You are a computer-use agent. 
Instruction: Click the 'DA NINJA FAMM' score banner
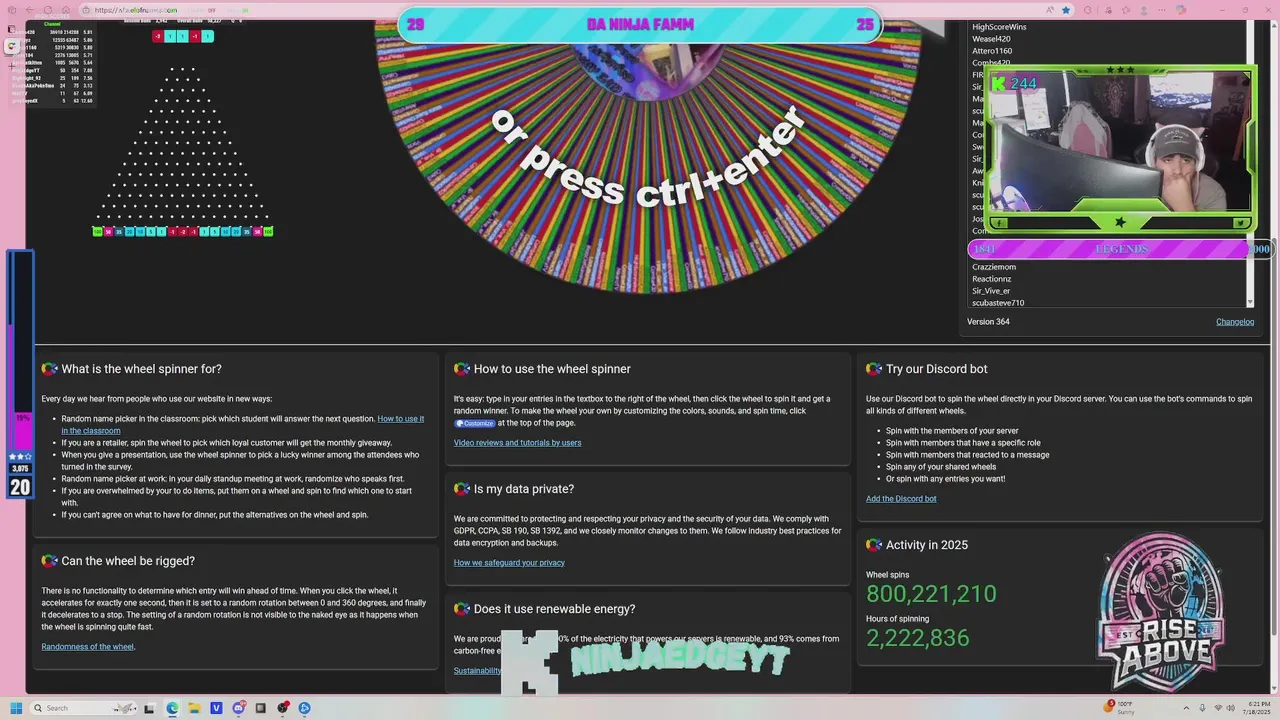click(640, 25)
